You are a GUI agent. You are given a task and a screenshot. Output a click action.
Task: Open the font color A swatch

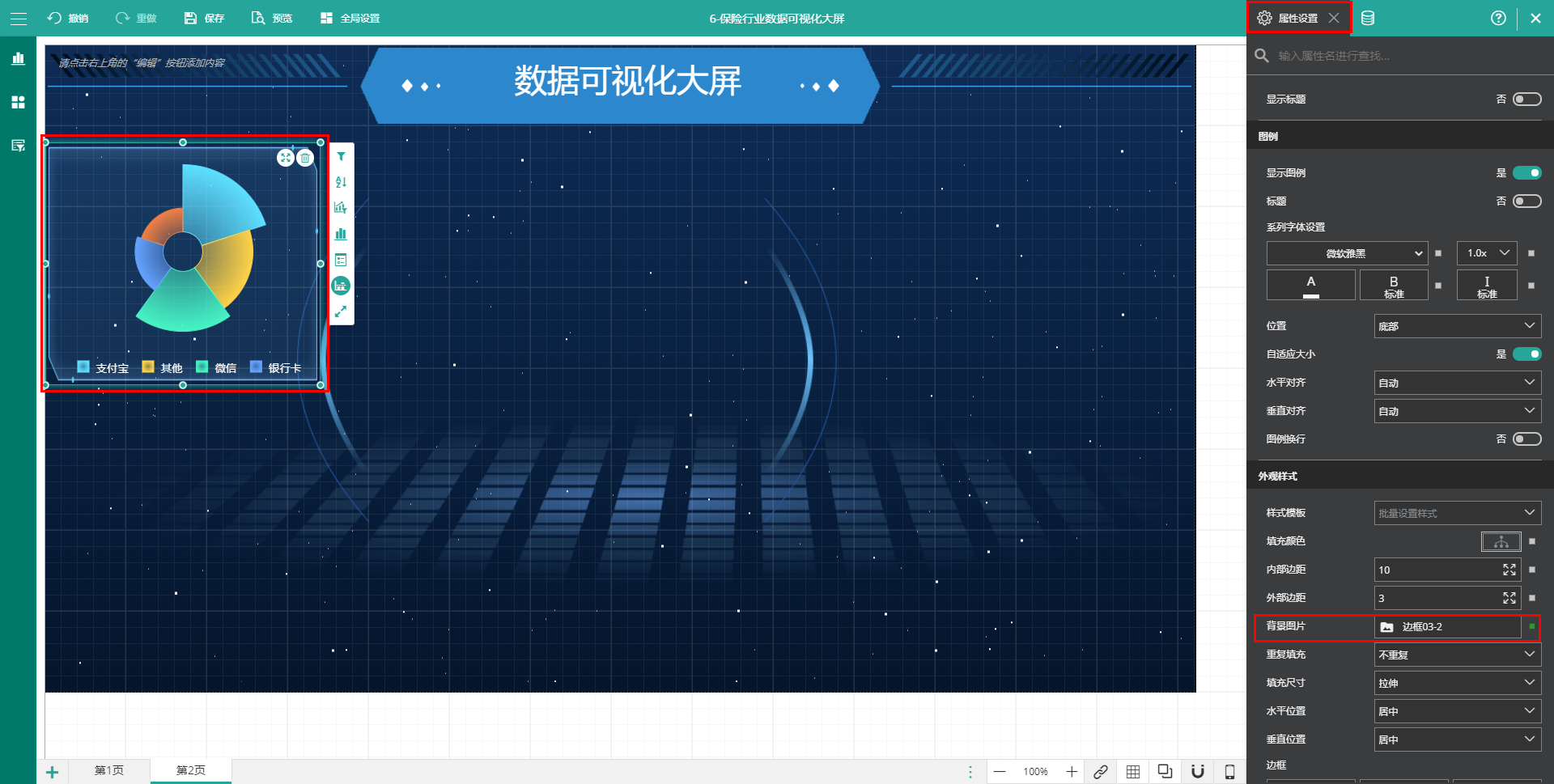tap(1310, 285)
